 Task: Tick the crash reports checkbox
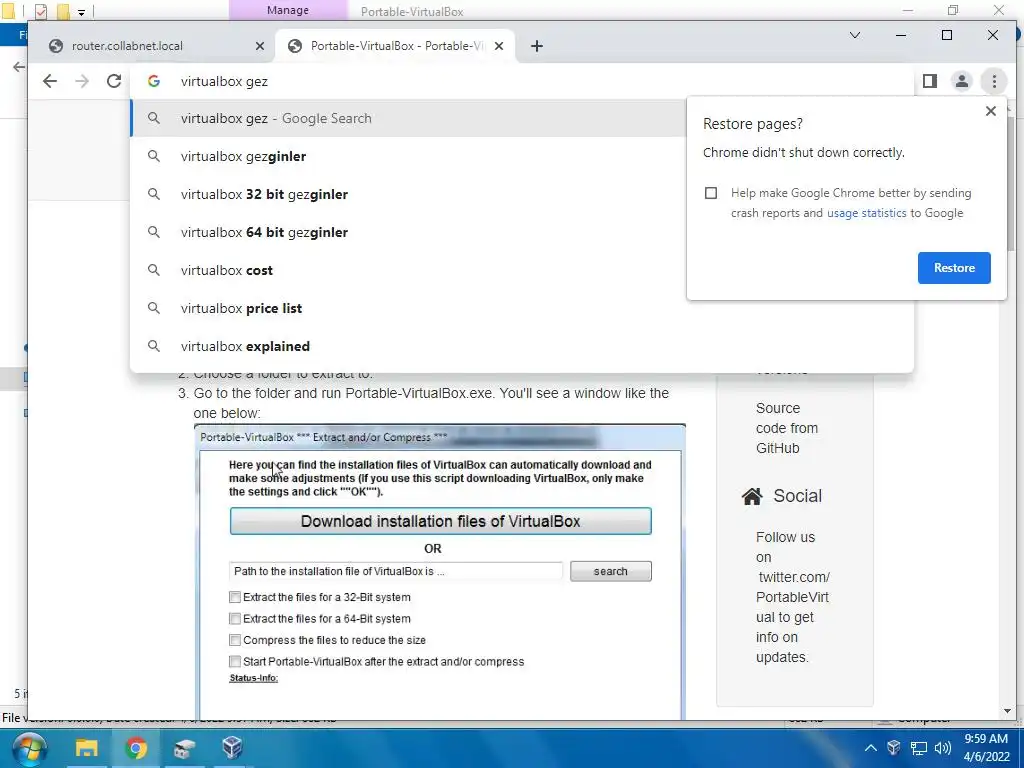(x=711, y=193)
